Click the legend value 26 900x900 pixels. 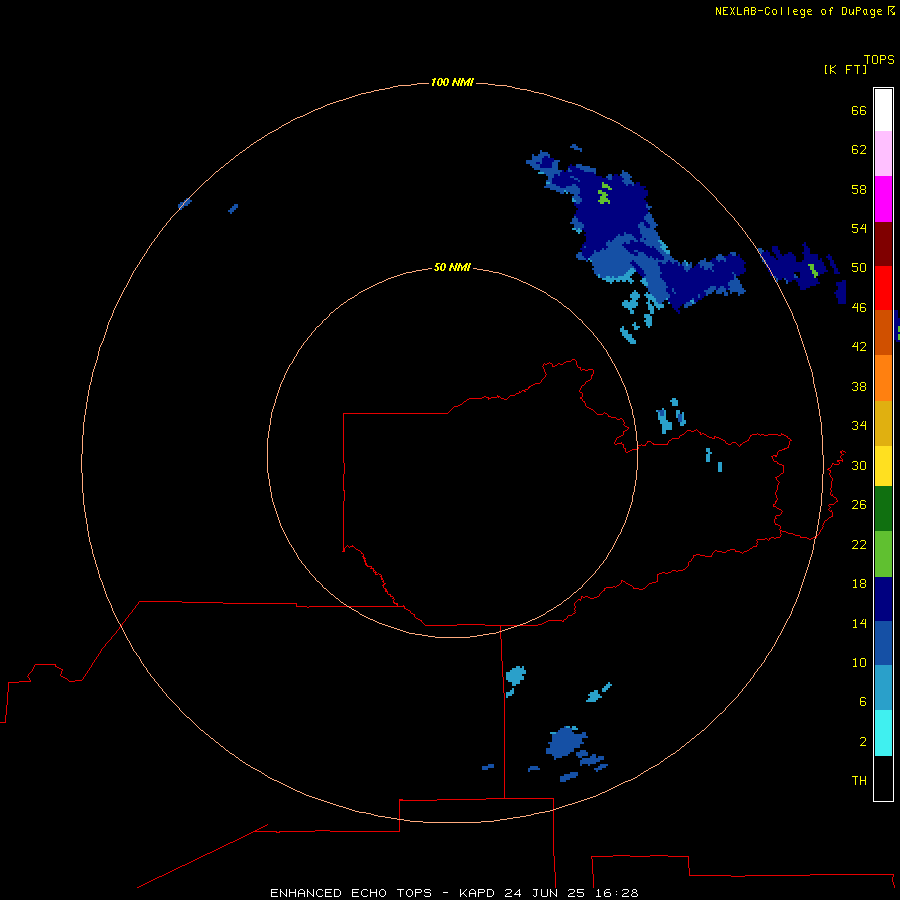(x=859, y=505)
